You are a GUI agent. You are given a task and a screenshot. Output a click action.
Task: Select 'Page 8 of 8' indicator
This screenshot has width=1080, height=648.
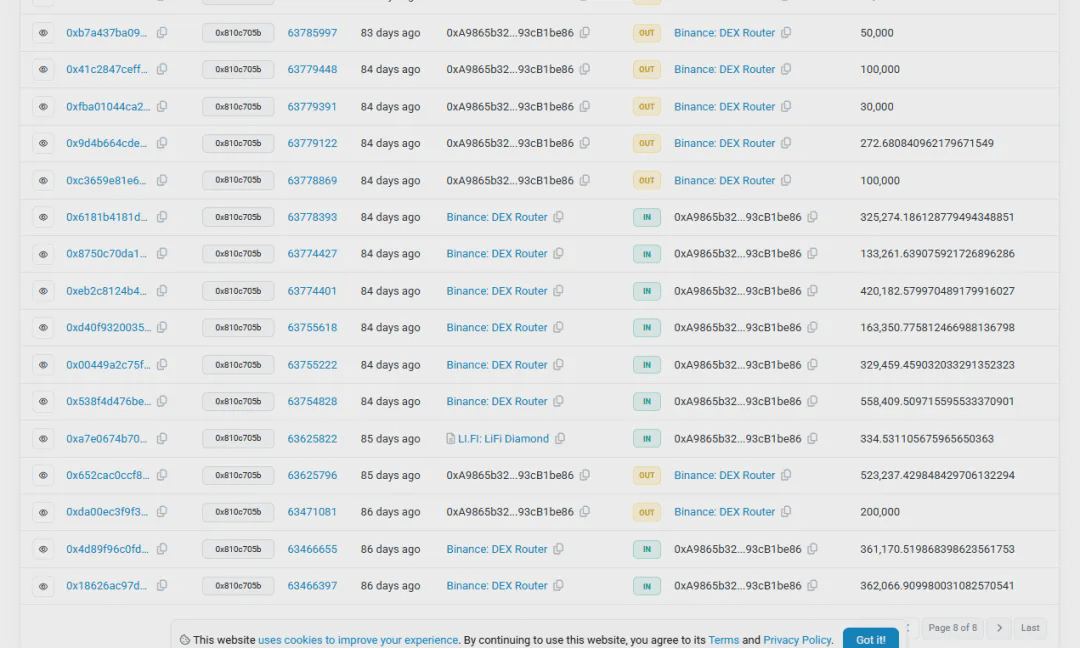tap(952, 628)
